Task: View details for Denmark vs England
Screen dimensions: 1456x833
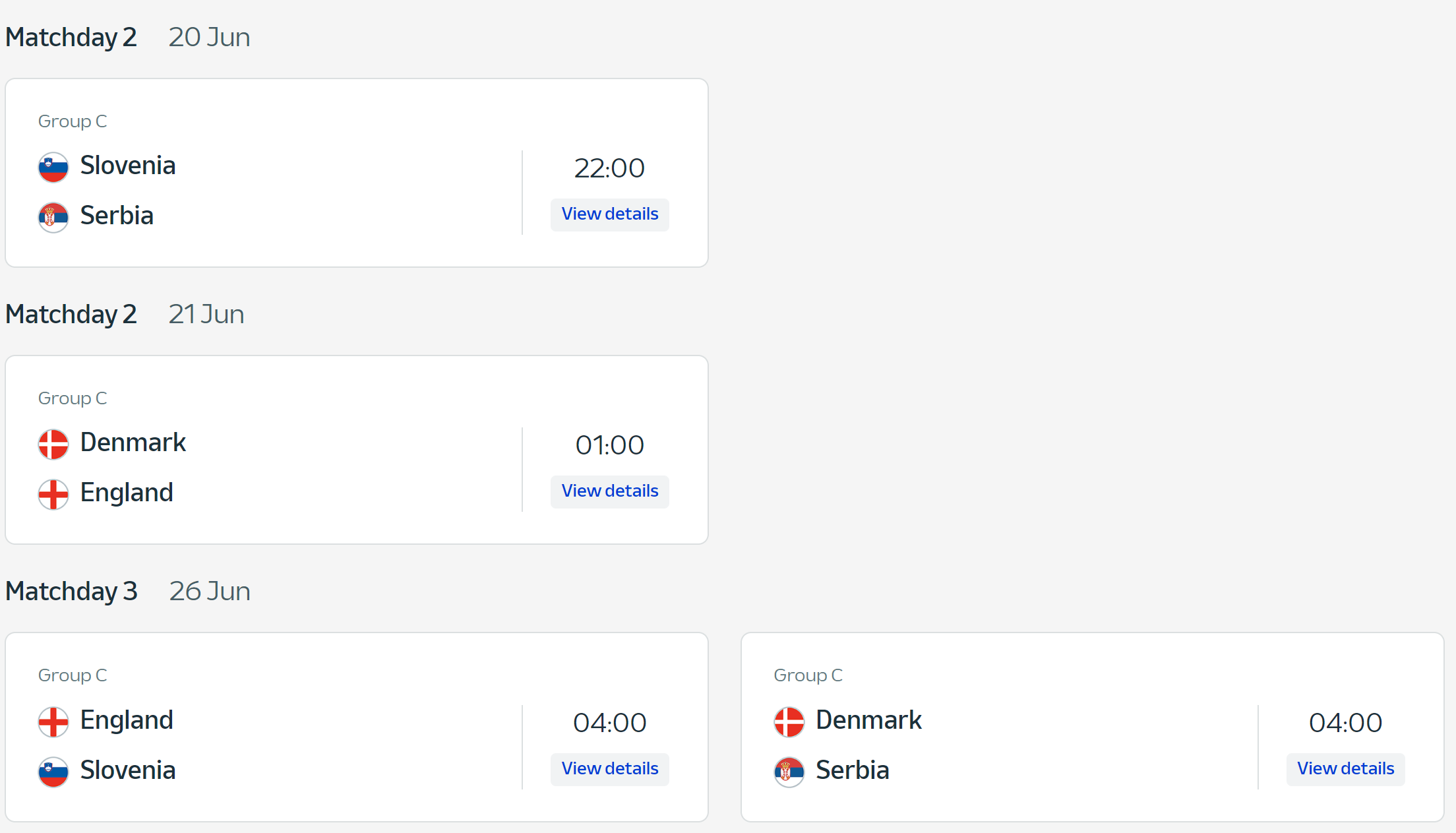Action: (x=610, y=491)
